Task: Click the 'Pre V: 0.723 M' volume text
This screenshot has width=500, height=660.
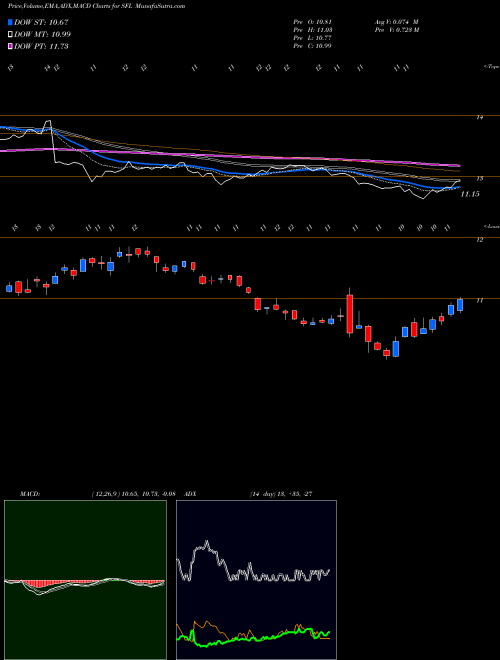Action: (x=396, y=30)
